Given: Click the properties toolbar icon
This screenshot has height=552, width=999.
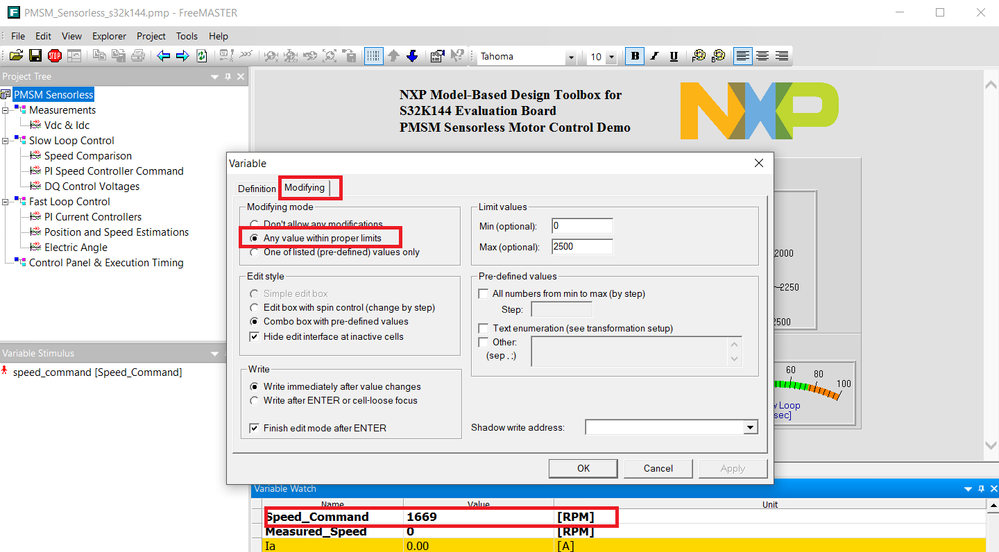Looking at the screenshot, I should (437, 56).
